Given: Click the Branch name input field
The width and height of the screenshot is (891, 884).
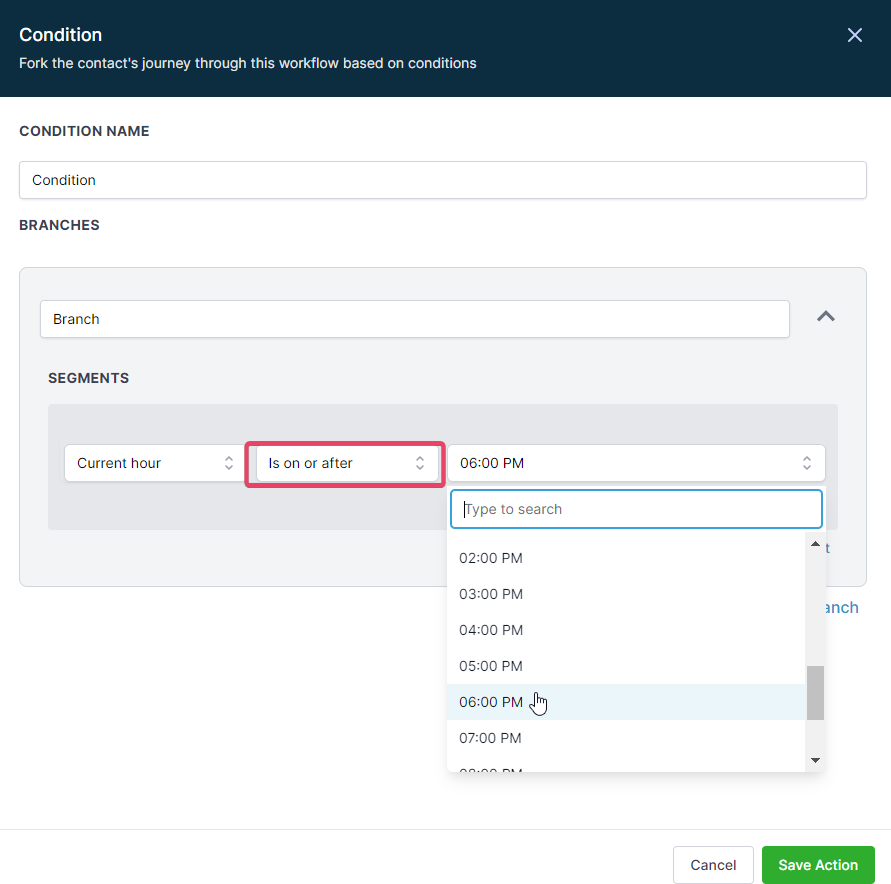Looking at the screenshot, I should point(414,319).
